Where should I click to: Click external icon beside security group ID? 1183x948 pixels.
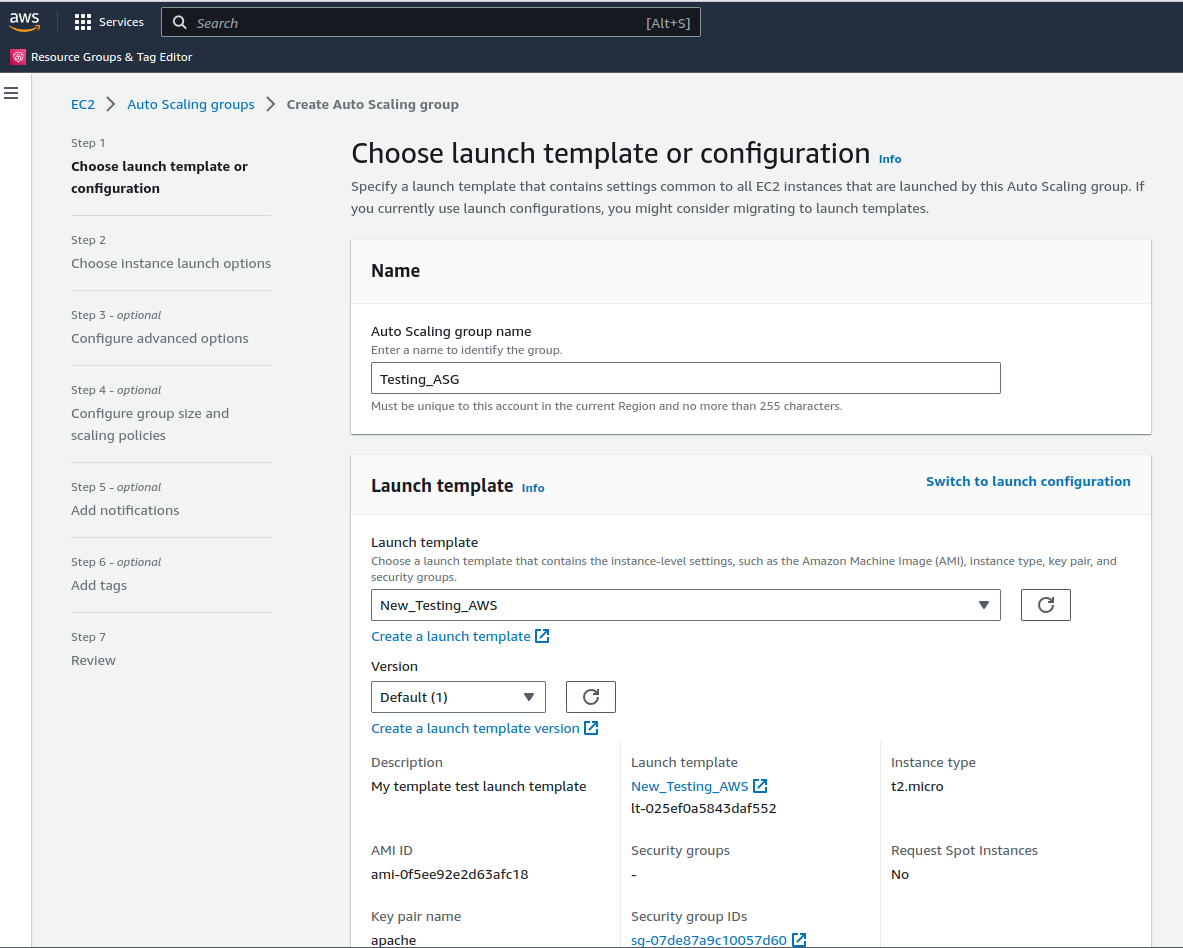(799, 940)
